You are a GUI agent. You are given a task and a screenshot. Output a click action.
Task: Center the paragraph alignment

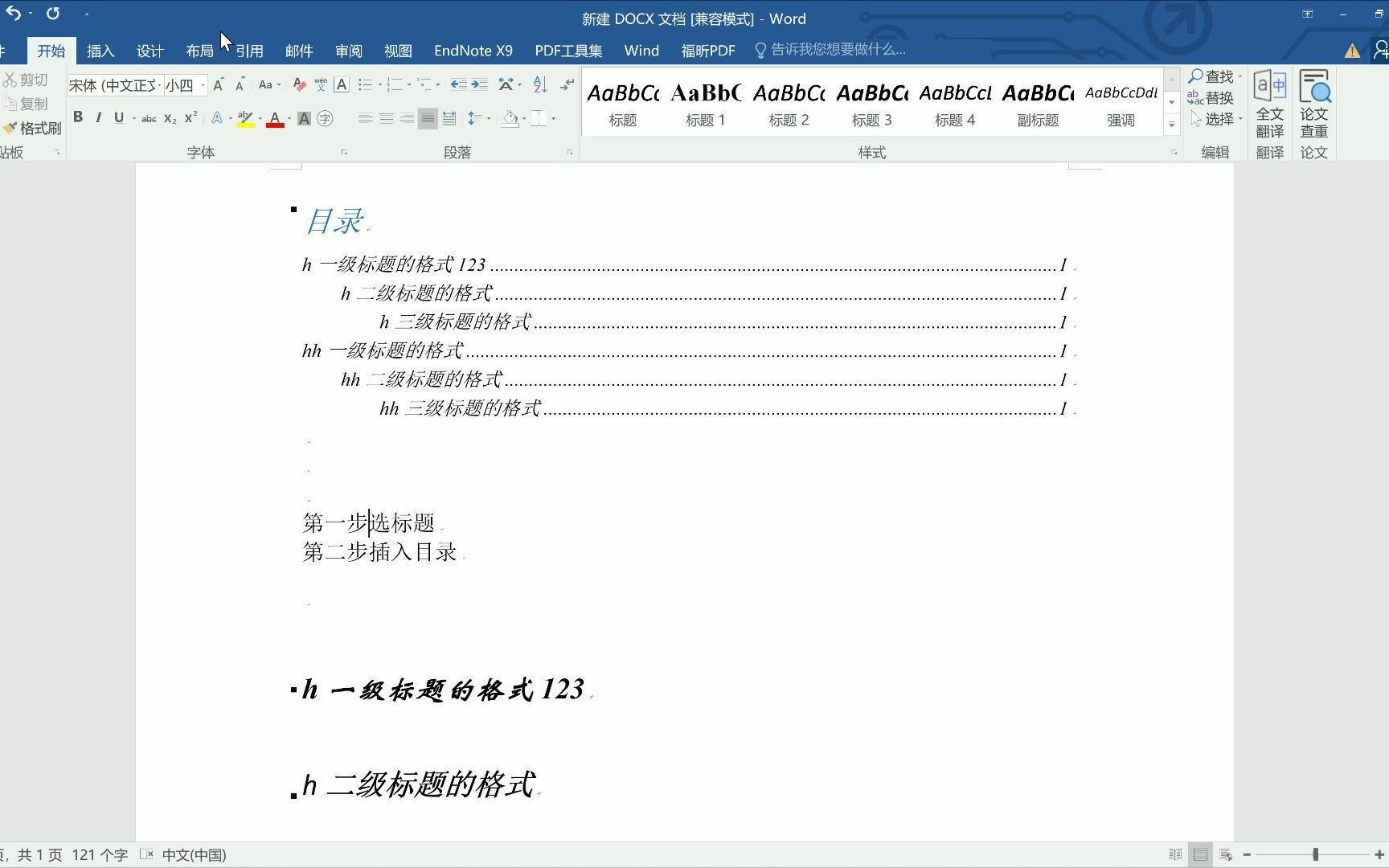[386, 119]
